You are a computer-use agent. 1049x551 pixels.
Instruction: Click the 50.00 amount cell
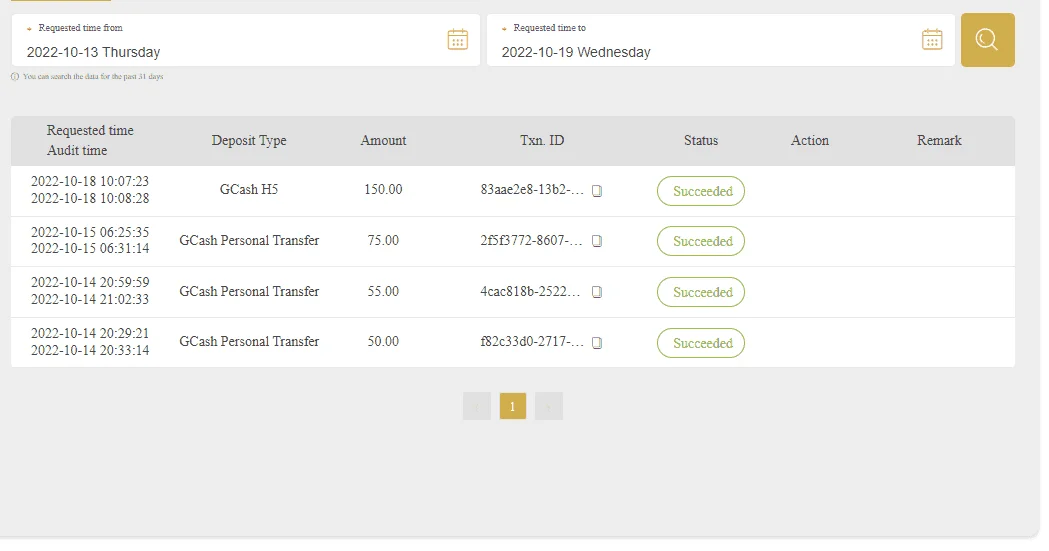(x=383, y=341)
